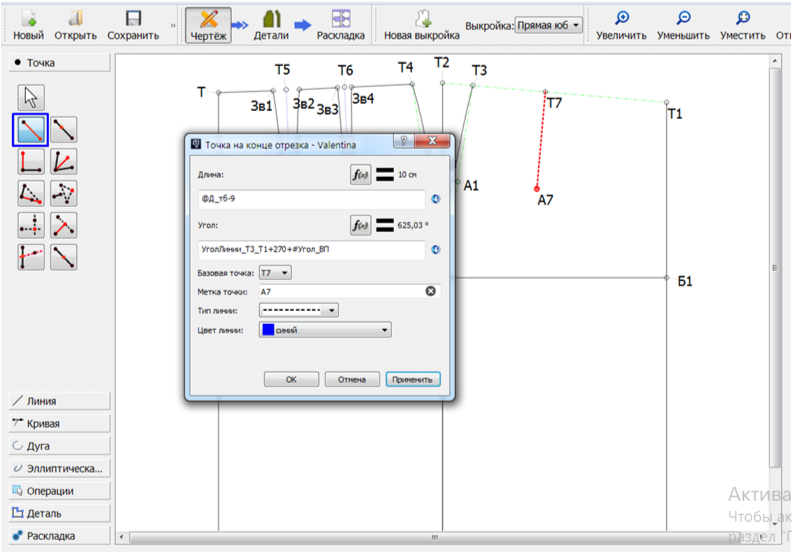Select the special point on shoulder tool
The image size is (792, 552).
[x=31, y=194]
